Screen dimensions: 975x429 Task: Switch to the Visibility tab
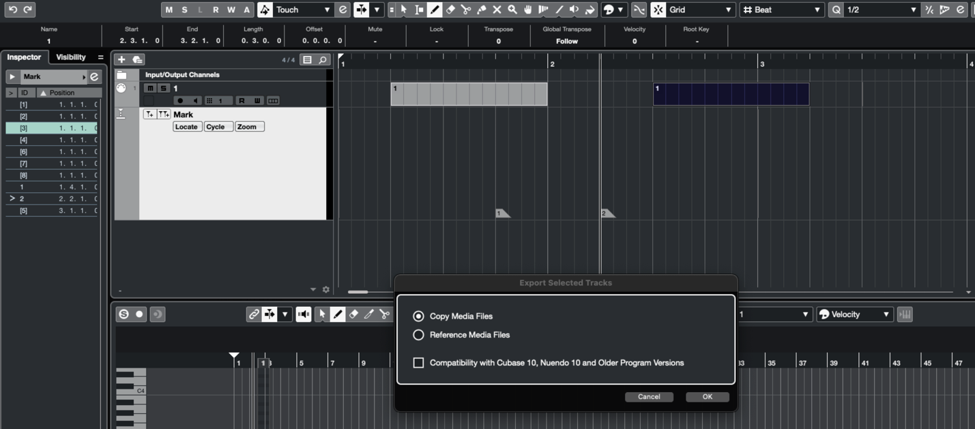[x=71, y=57]
